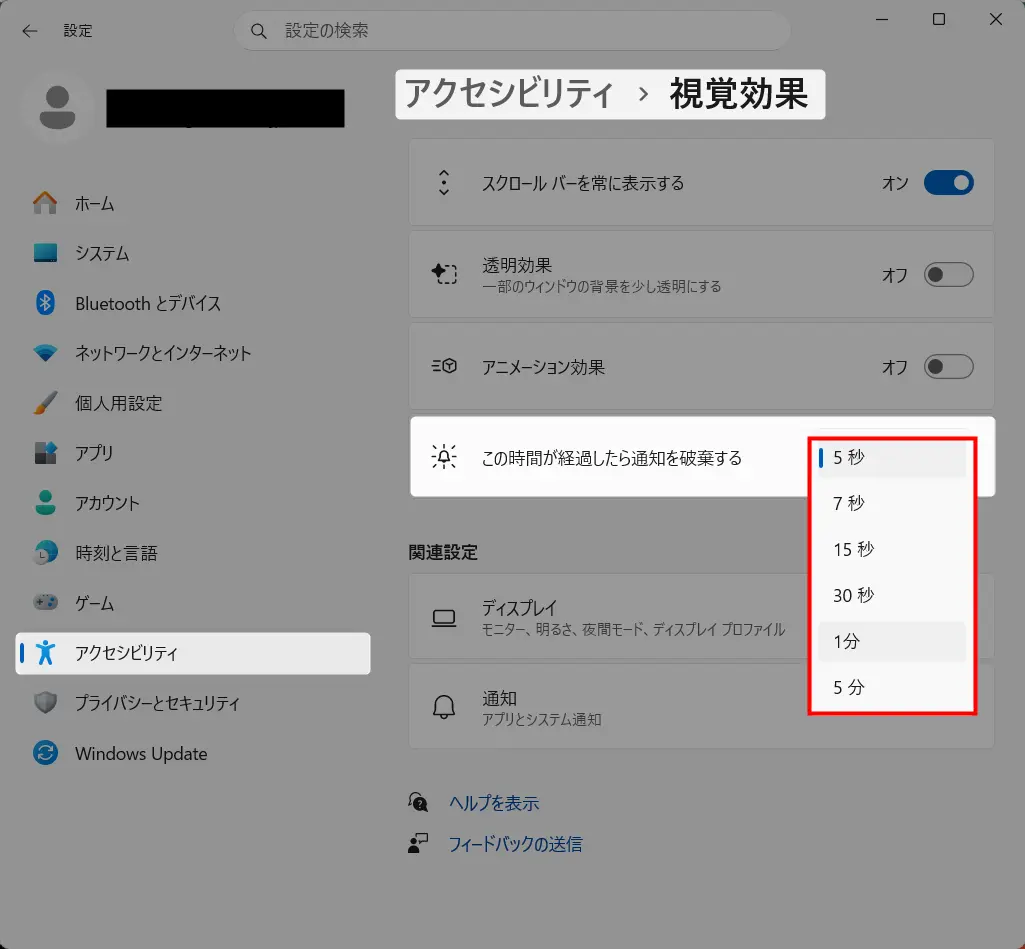Pick 5 分 from the list
The width and height of the screenshot is (1025, 949).
tap(892, 687)
